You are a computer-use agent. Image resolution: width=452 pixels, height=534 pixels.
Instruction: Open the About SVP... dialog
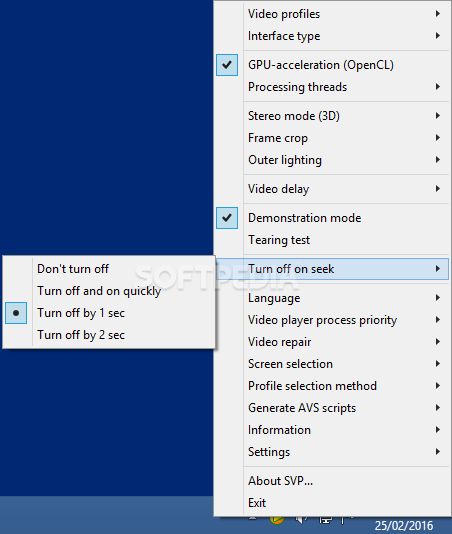coord(332,481)
